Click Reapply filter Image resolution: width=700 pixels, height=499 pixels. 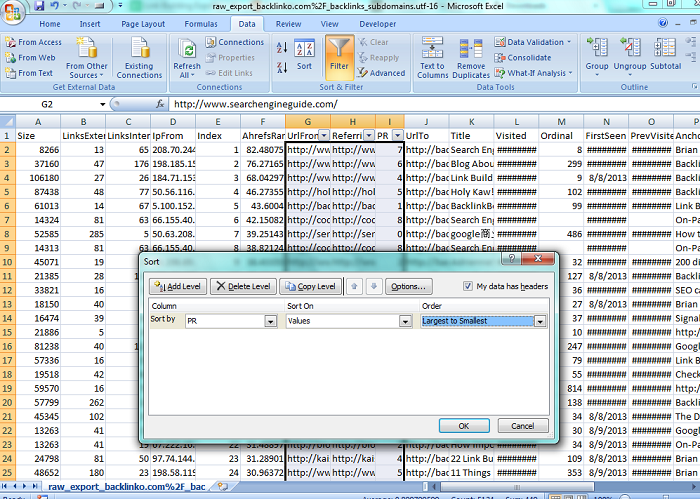(378, 58)
